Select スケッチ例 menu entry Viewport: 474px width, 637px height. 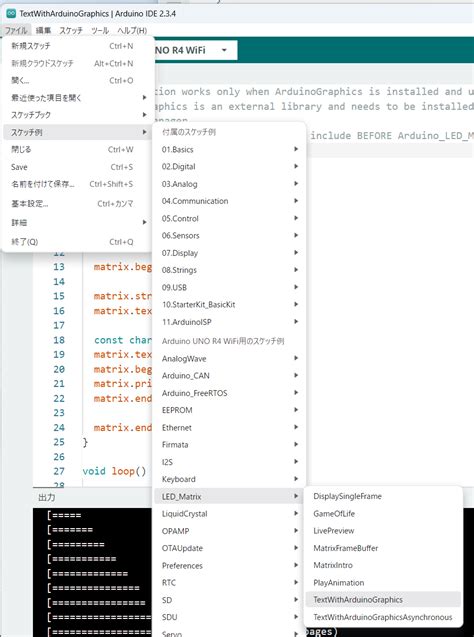pos(77,132)
